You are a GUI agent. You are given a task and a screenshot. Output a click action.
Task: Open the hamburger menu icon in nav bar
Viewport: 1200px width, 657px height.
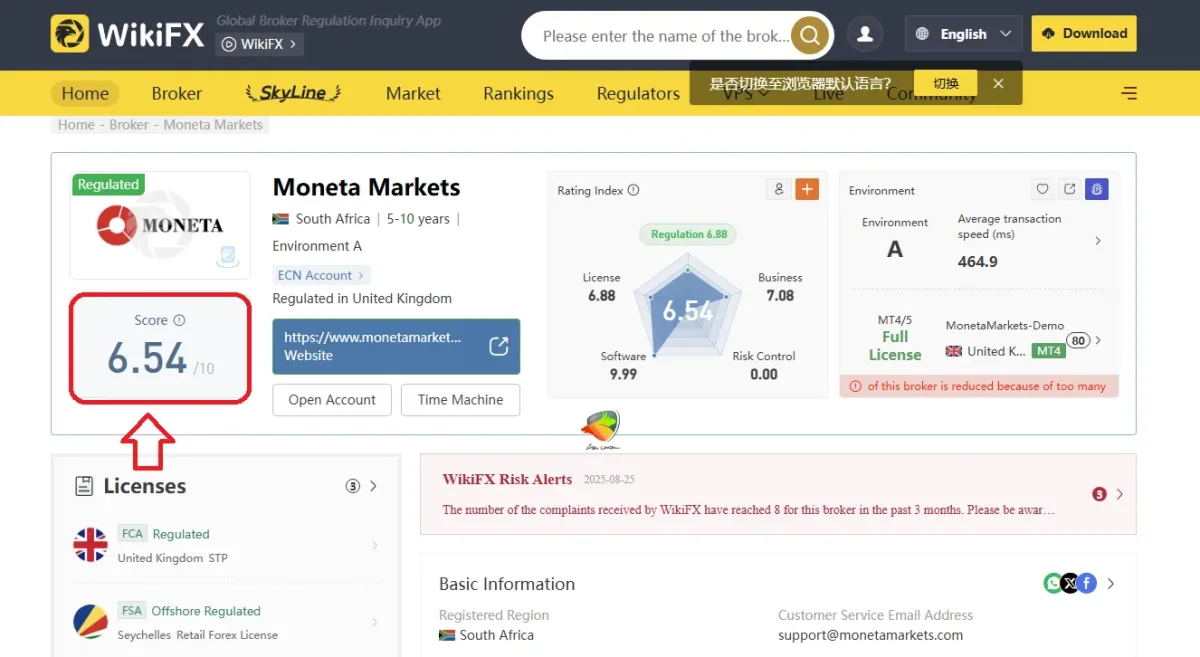tap(1129, 93)
